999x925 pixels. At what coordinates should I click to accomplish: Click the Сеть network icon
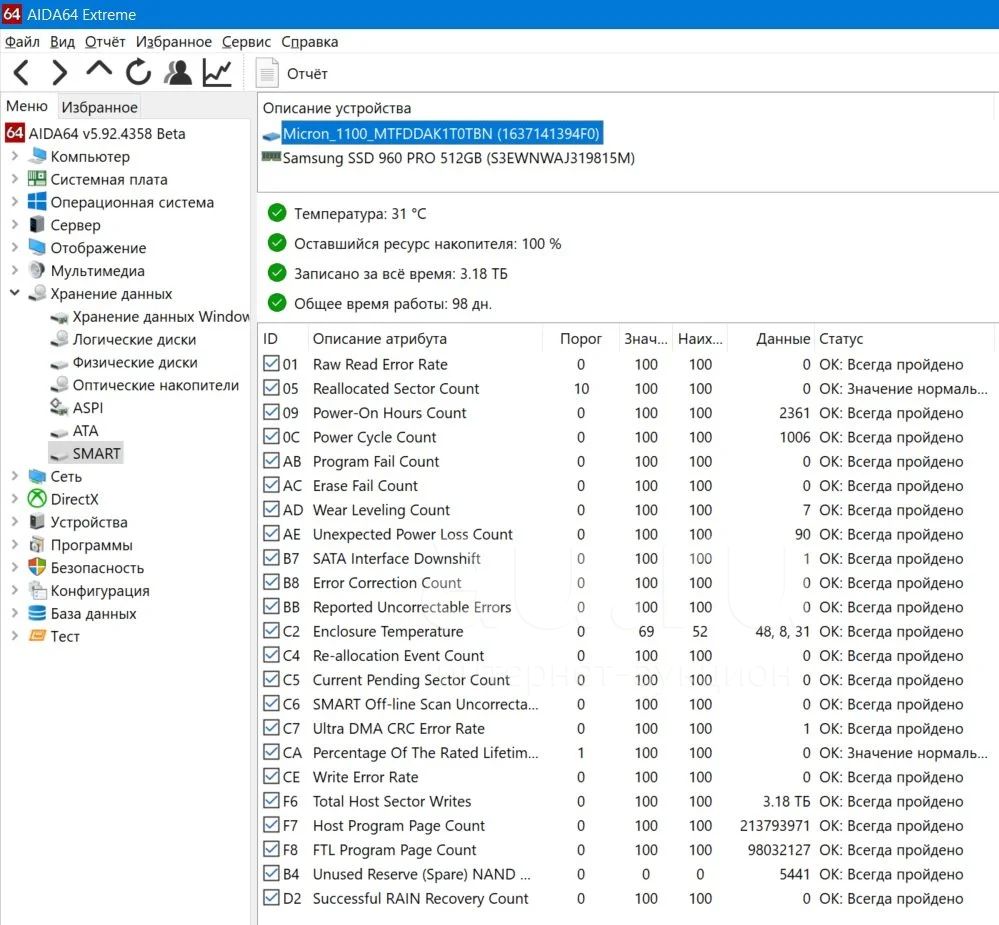coord(38,476)
